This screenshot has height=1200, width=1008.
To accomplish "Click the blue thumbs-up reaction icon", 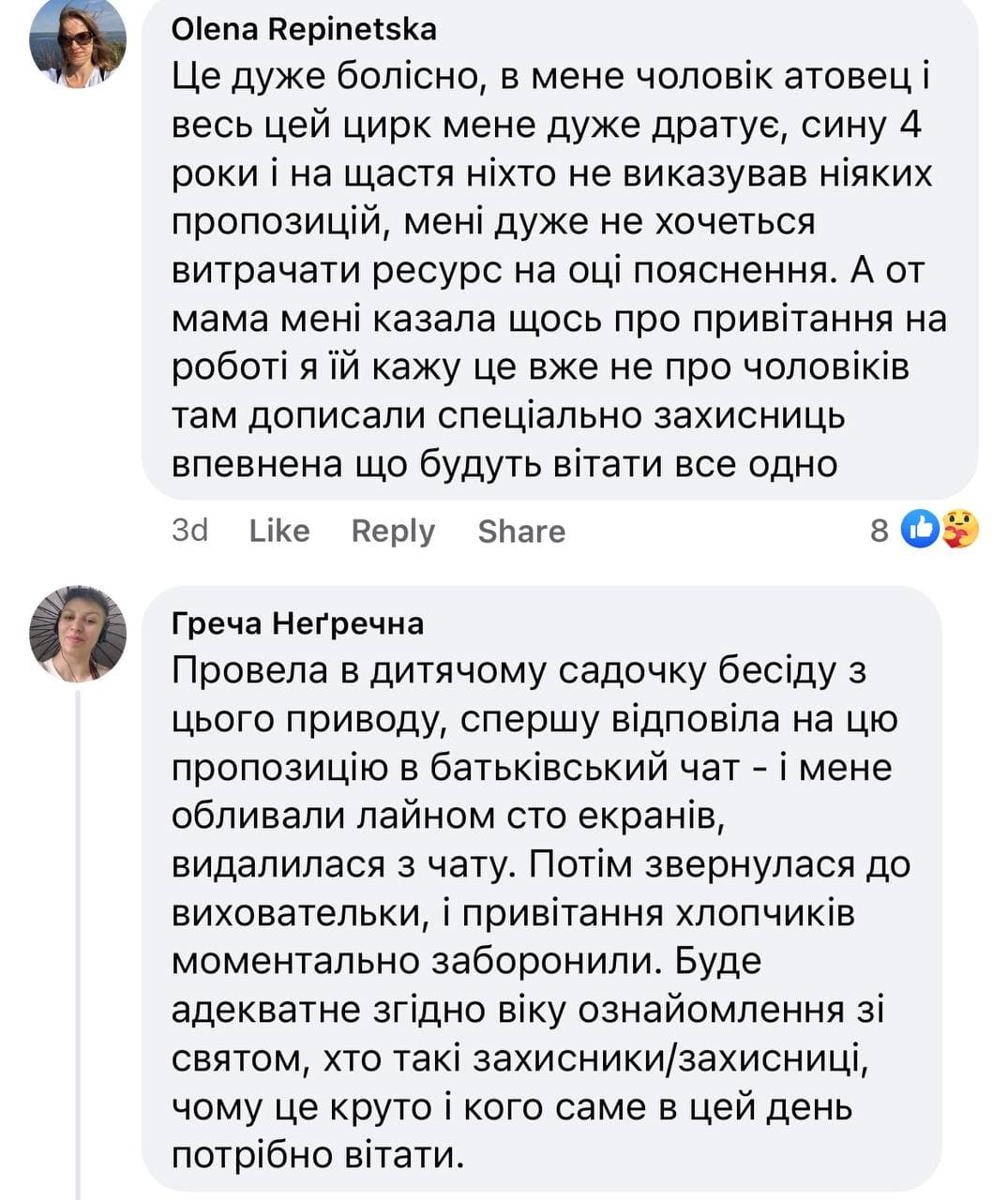I will (x=920, y=531).
